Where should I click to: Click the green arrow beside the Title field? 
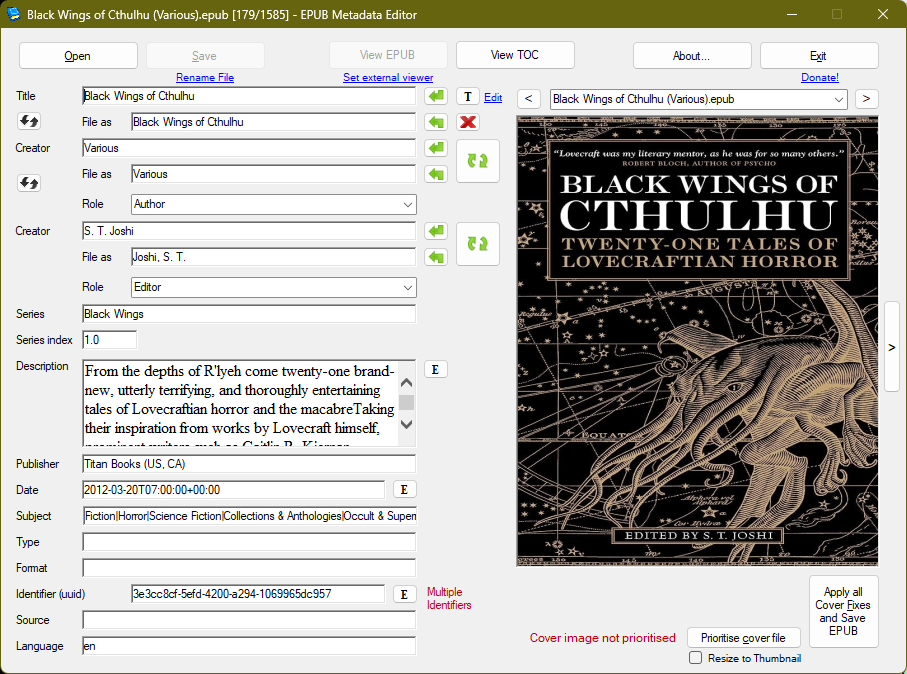pos(436,96)
